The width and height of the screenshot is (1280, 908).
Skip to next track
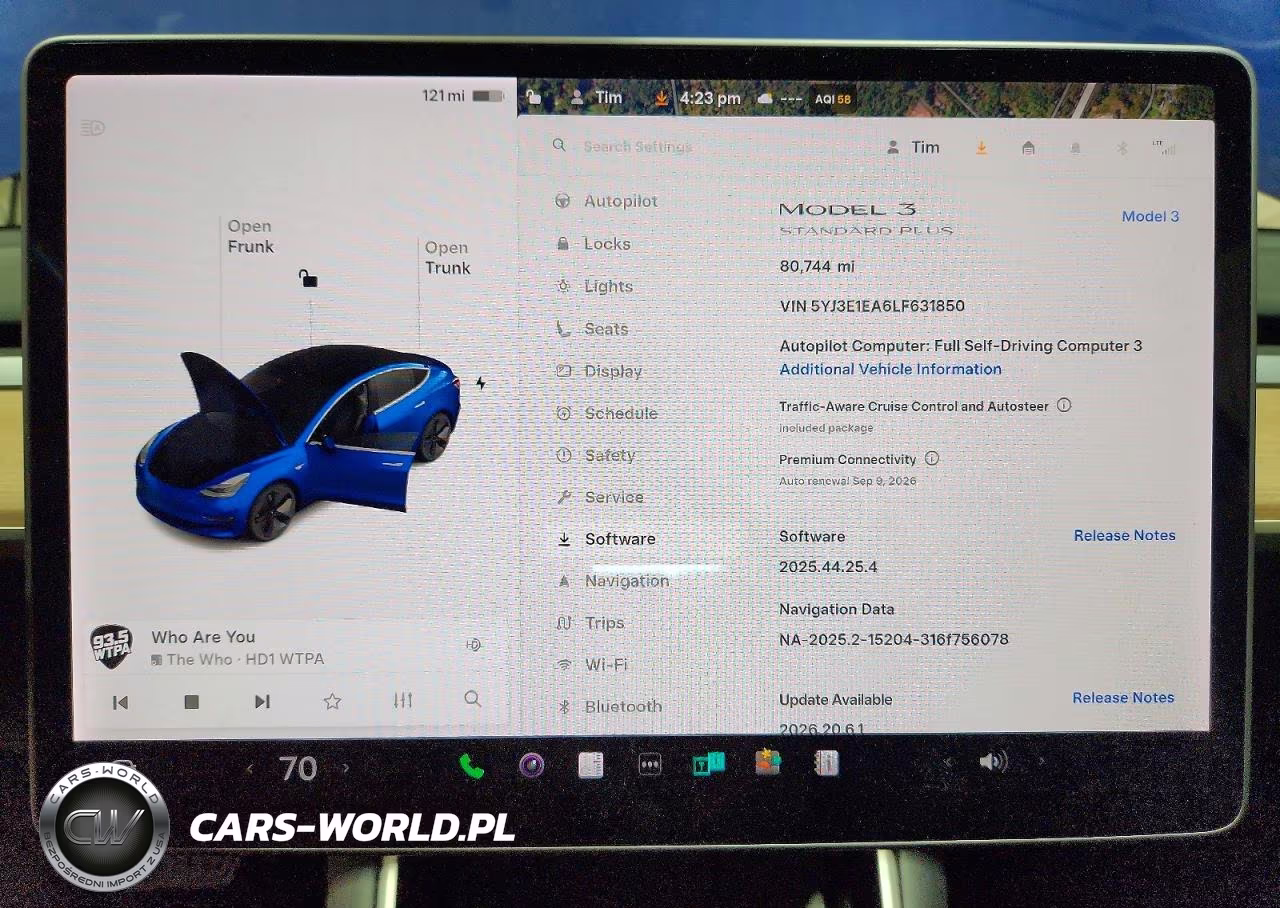262,702
